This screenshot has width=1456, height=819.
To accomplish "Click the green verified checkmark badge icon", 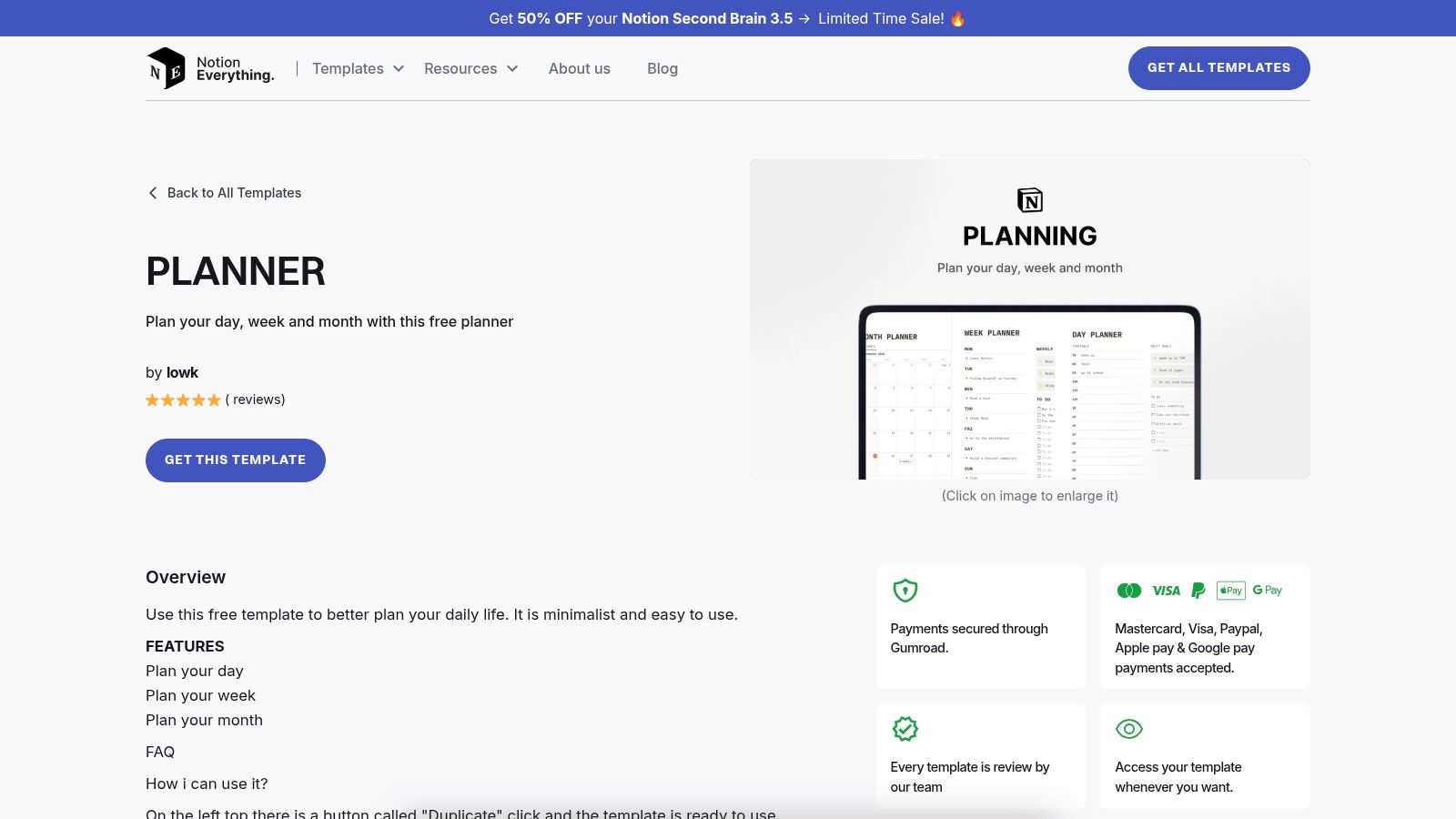I will click(x=905, y=729).
